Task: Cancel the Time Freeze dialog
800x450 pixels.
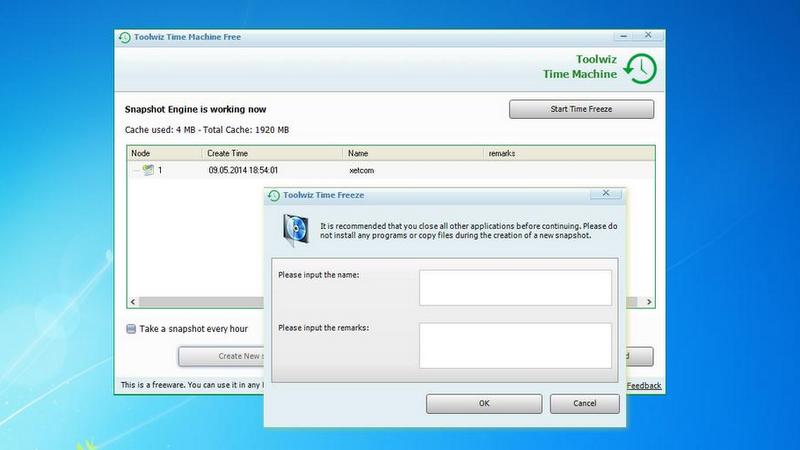Action: tap(585, 404)
